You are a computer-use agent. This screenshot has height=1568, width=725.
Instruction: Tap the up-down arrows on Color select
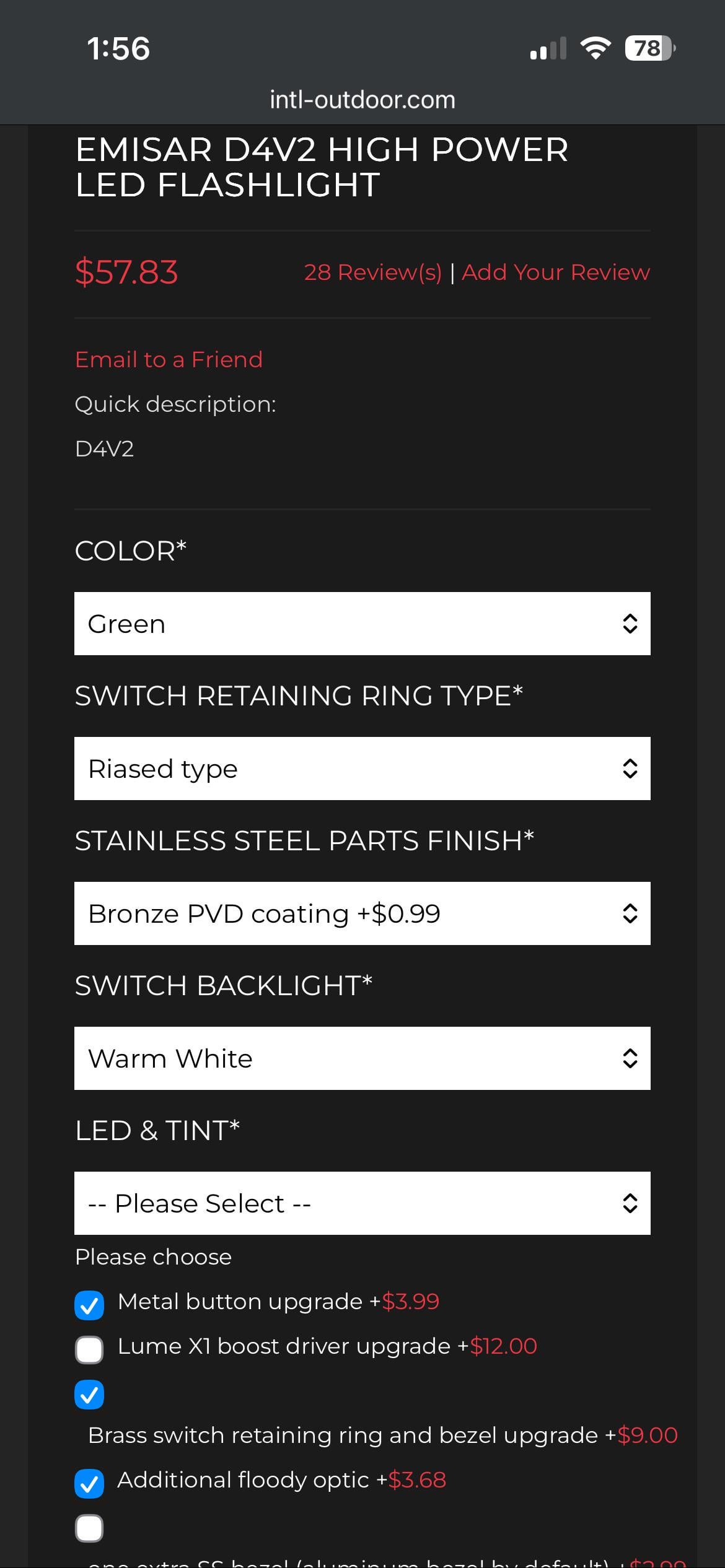pos(630,624)
